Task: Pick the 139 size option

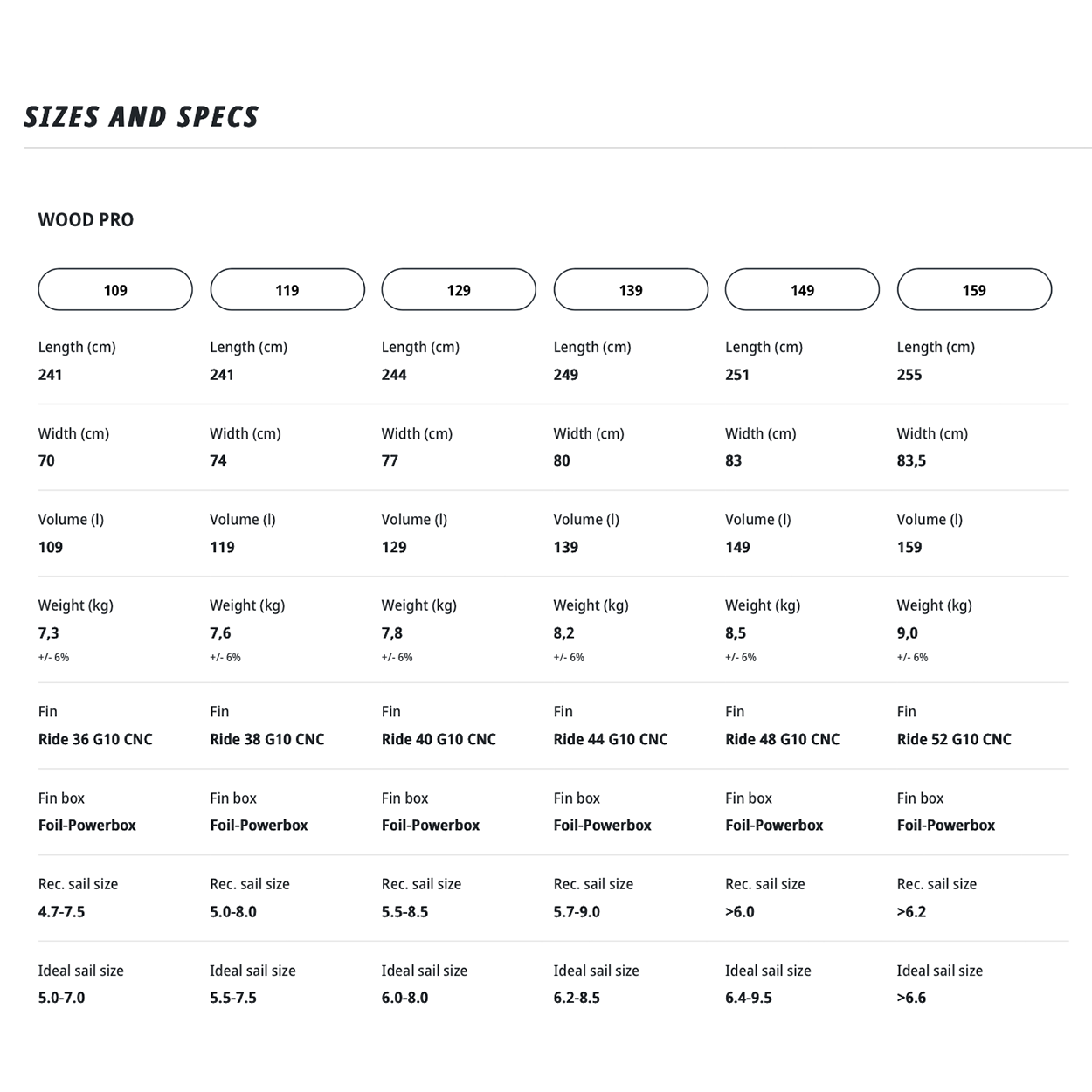Action: click(631, 290)
